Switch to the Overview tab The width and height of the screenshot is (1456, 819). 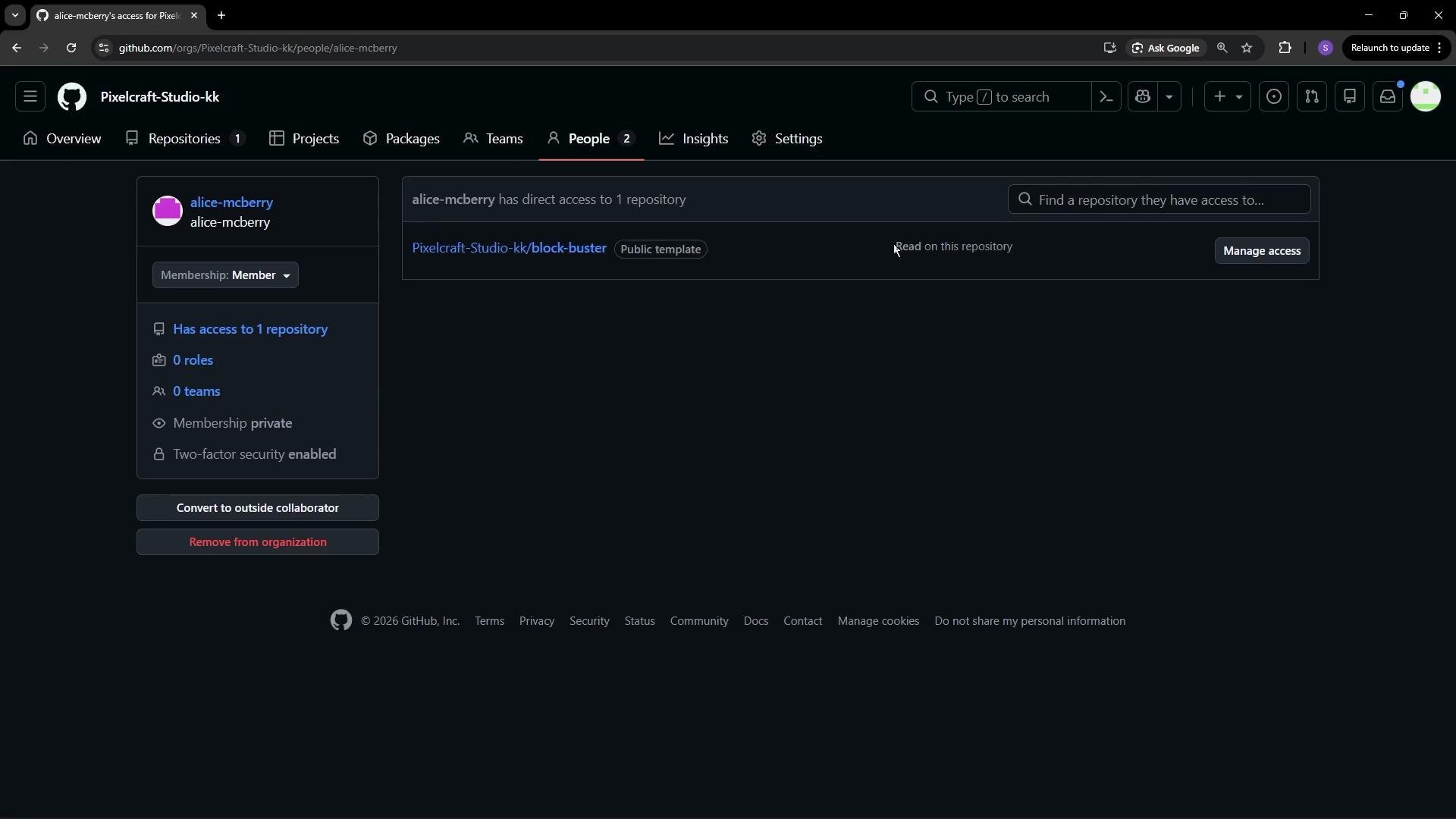coord(62,139)
